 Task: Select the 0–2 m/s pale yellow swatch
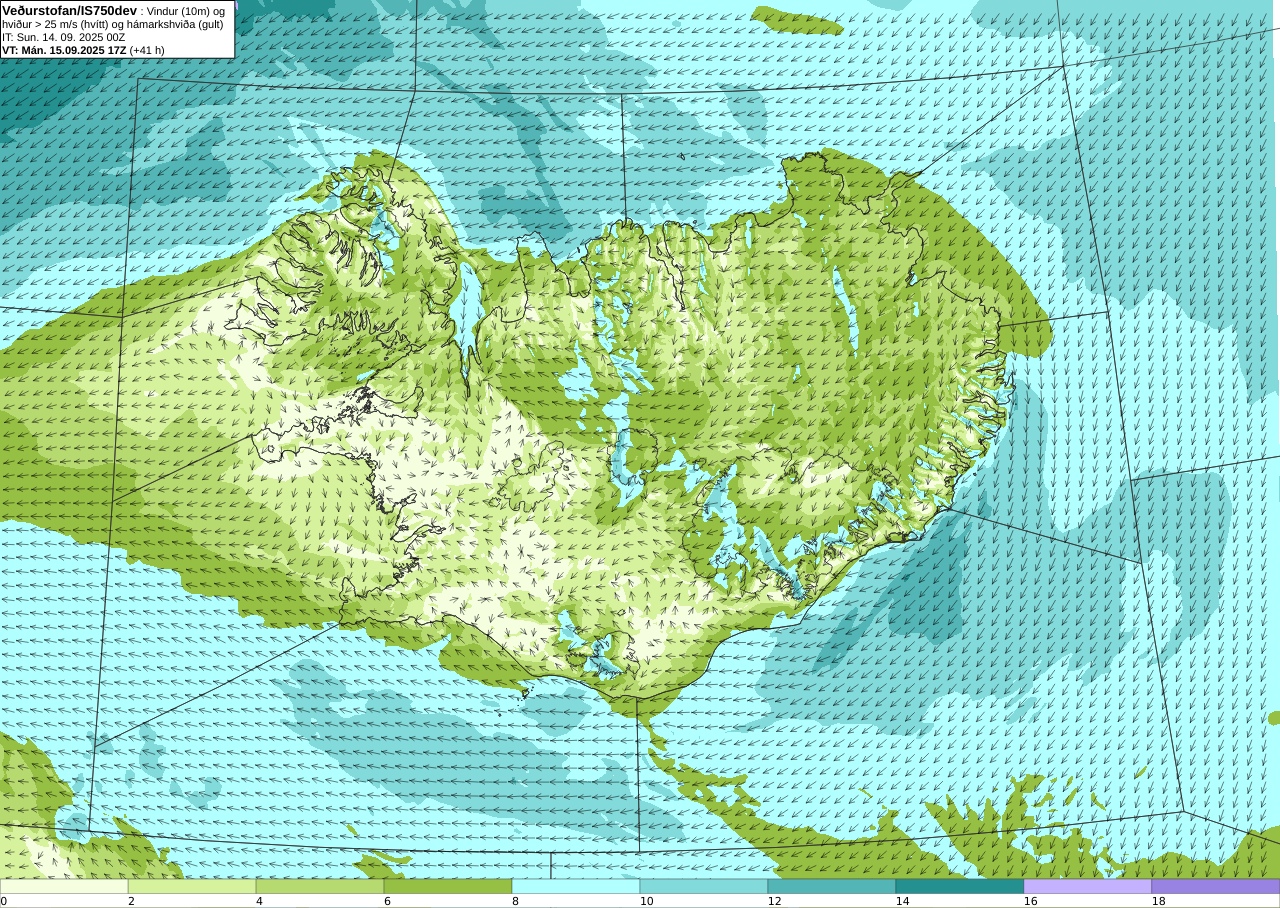64,886
